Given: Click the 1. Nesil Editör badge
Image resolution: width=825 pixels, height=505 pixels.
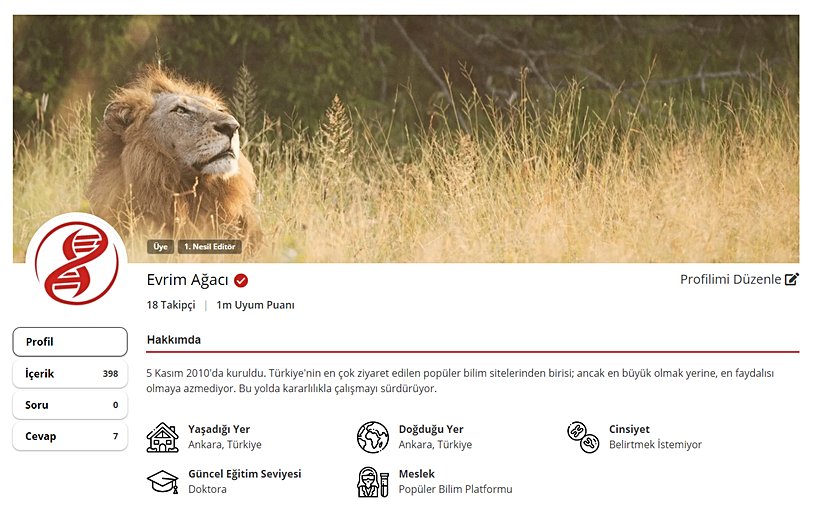Looking at the screenshot, I should tap(209, 247).
